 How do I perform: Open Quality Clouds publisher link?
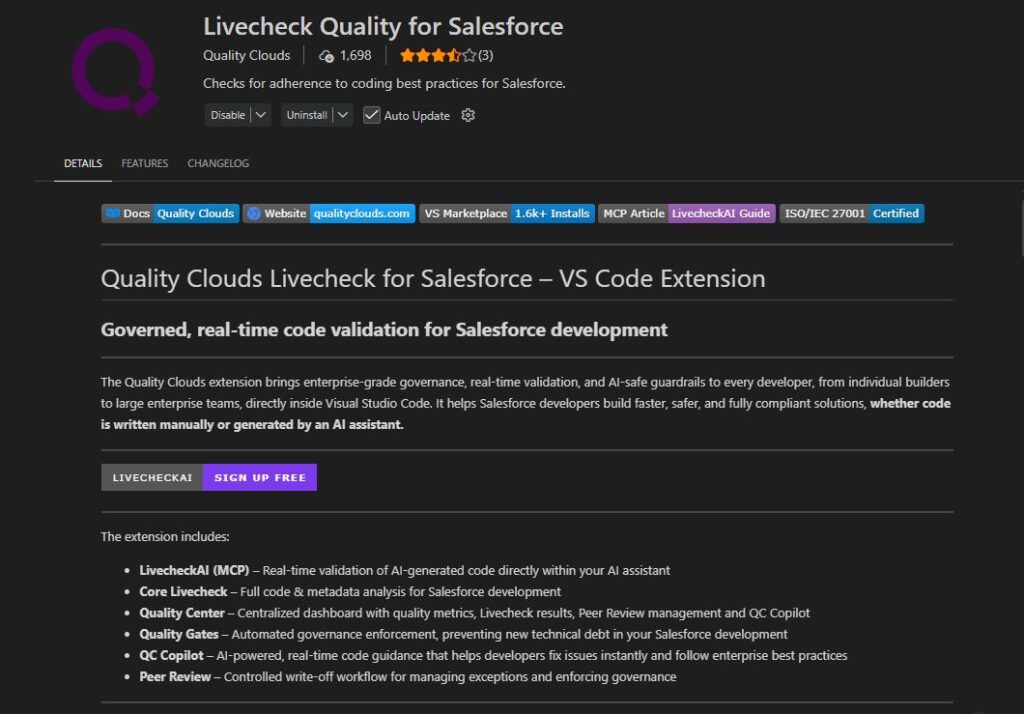(246, 56)
